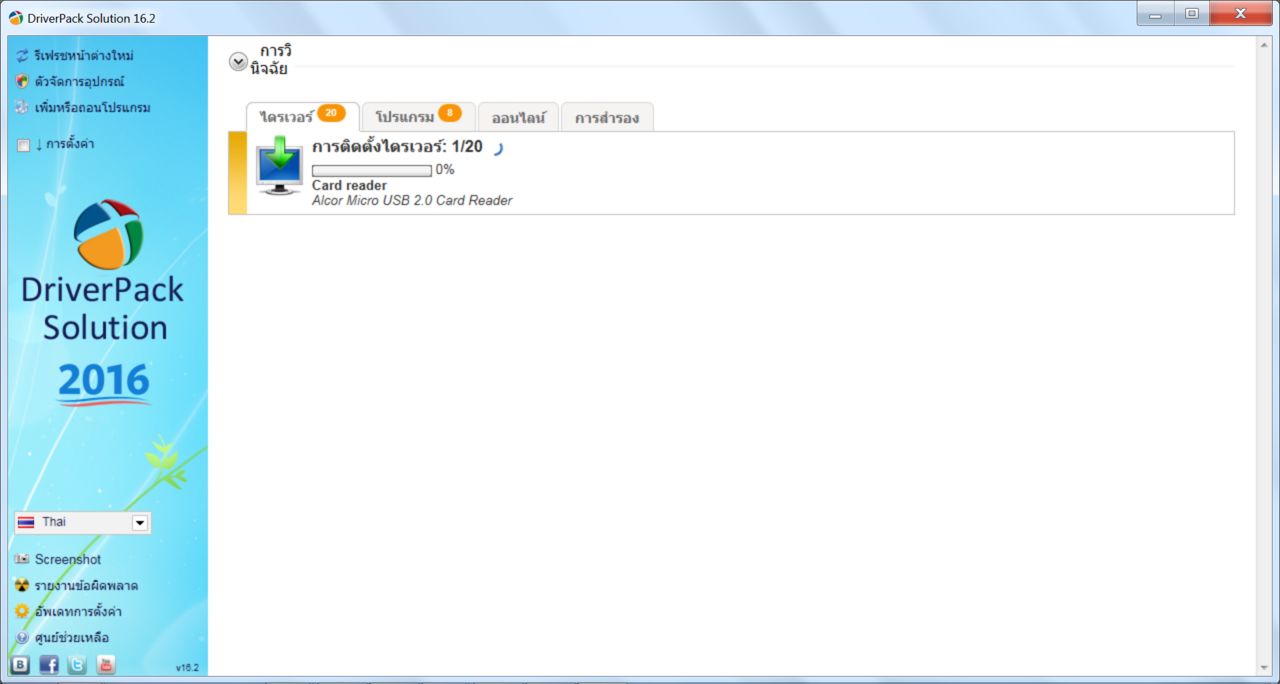The height and width of the screenshot is (684, 1280).
Task: Click the 'Alcor Micro USB 2.0 Card Reader' text
Action: click(412, 200)
